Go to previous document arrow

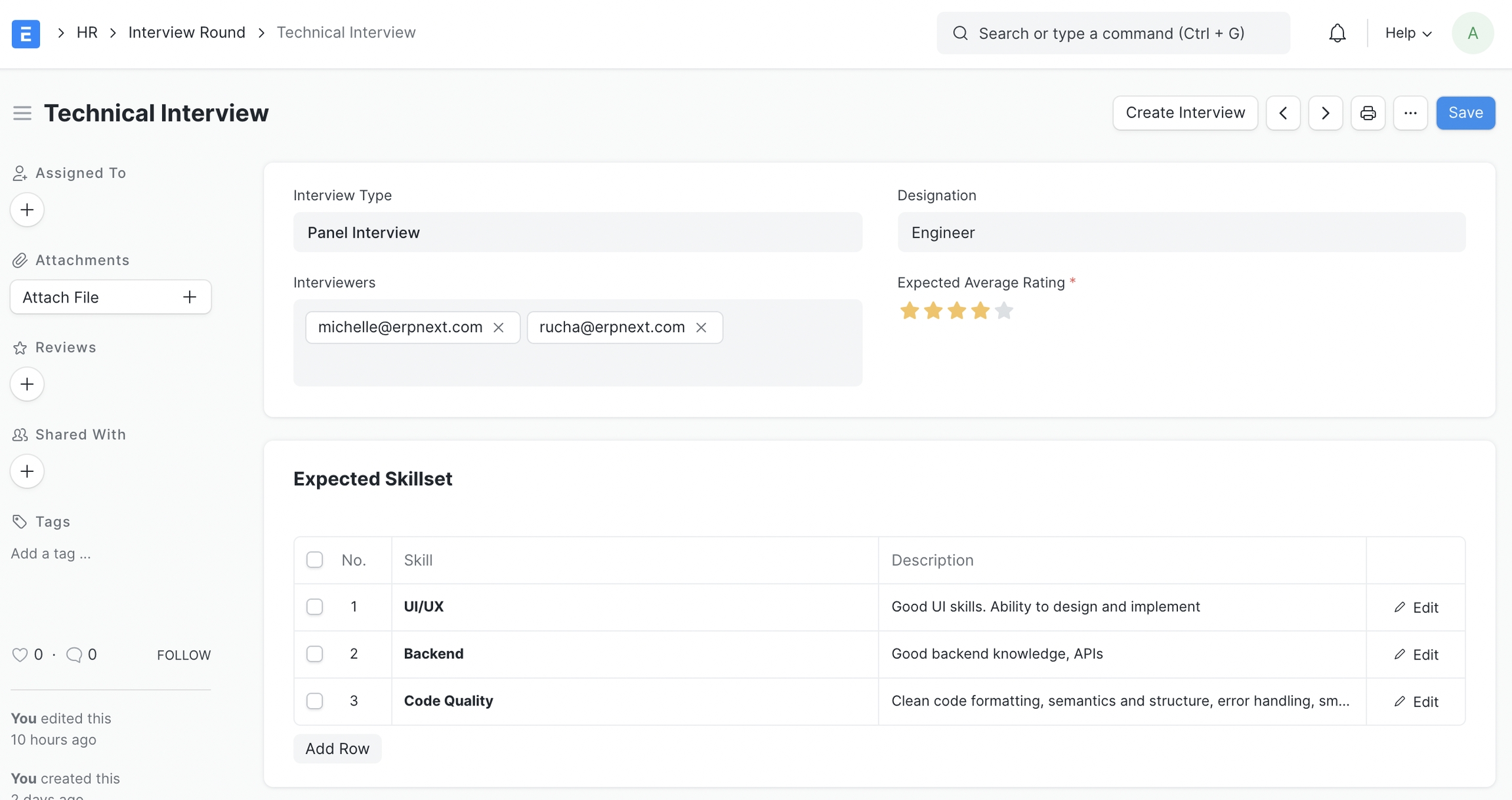[x=1283, y=113]
